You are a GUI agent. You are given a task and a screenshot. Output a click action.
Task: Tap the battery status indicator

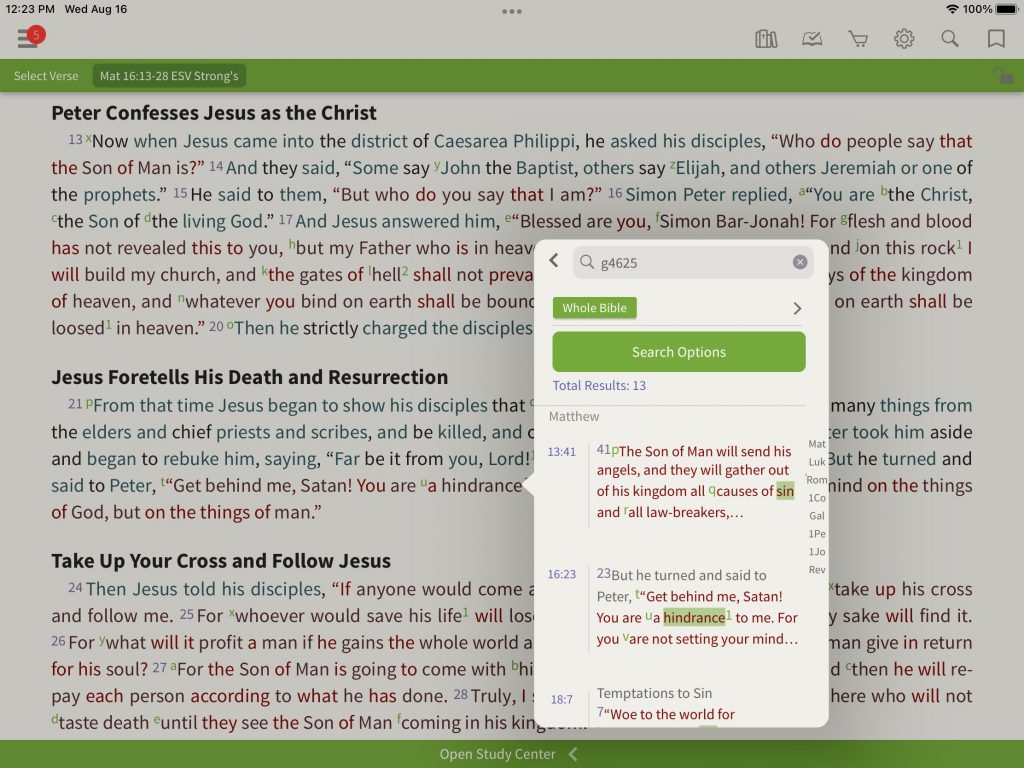[1006, 9]
